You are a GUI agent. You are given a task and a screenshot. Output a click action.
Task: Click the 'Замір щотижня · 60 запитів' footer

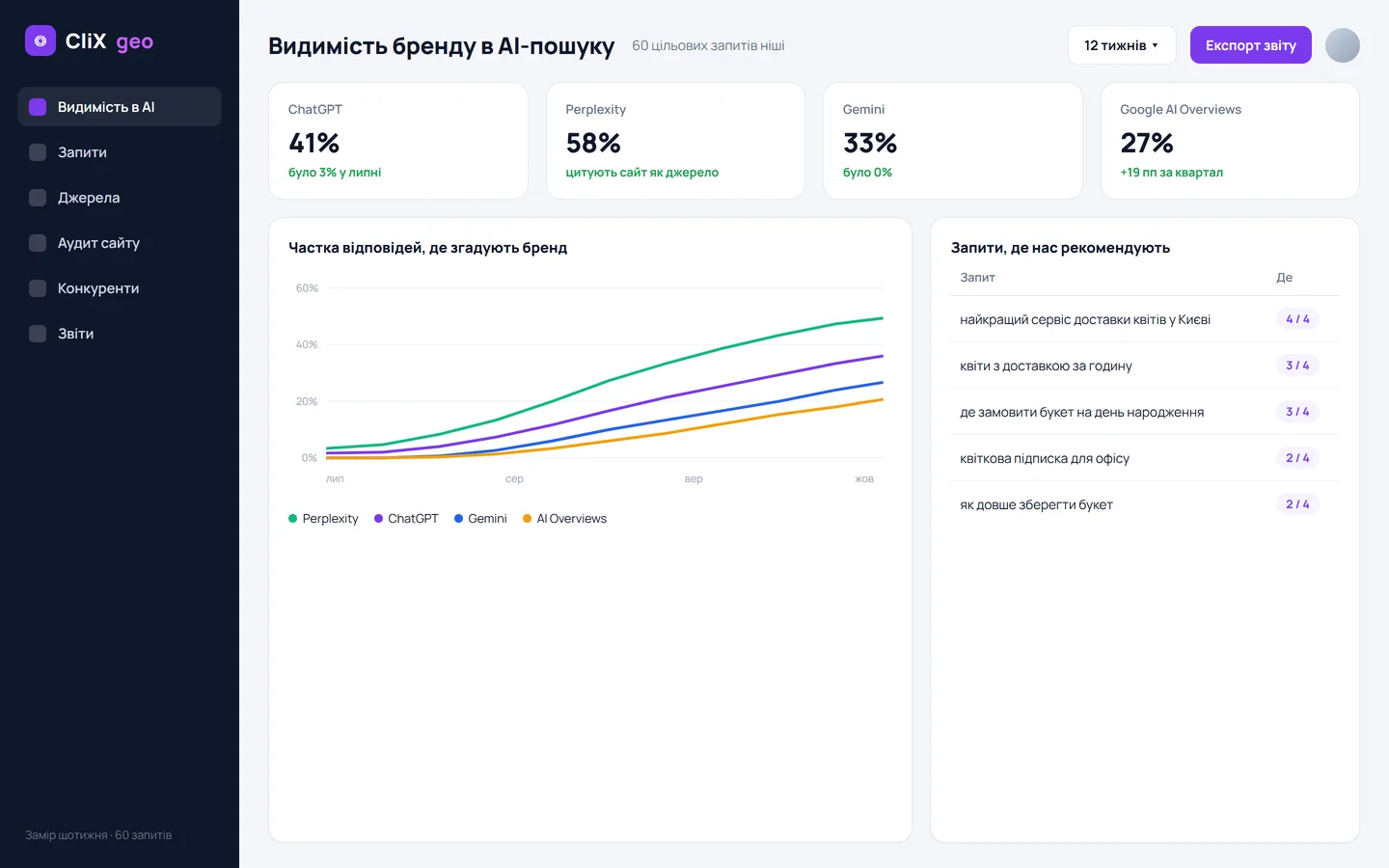(98, 835)
